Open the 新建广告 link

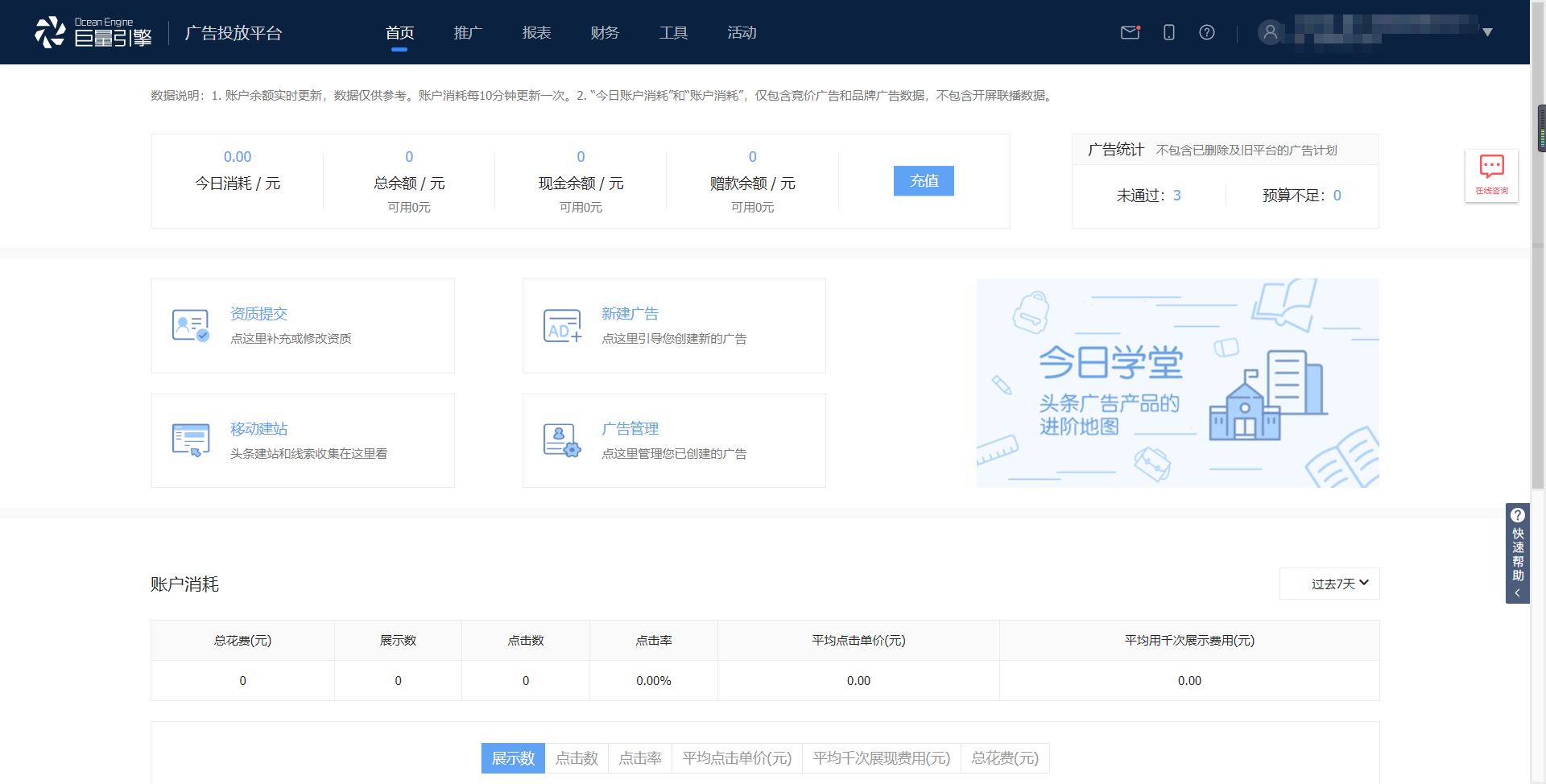click(630, 314)
